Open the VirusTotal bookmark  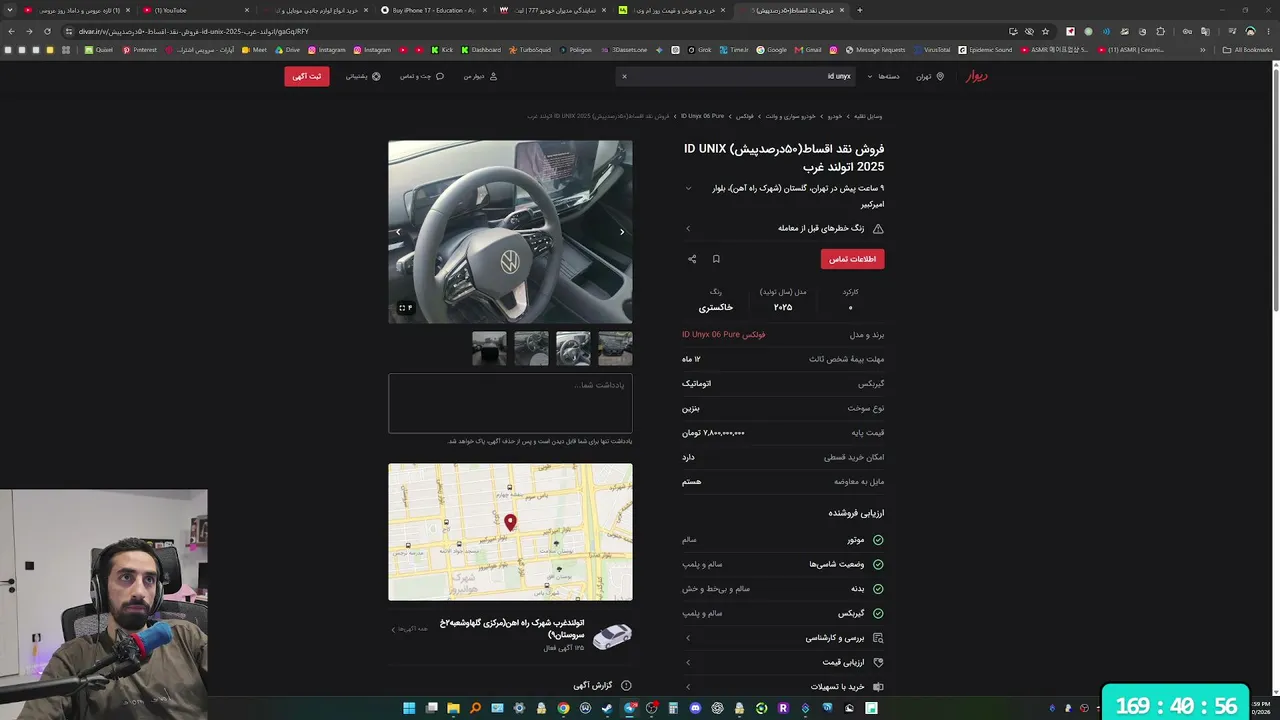click(x=932, y=50)
